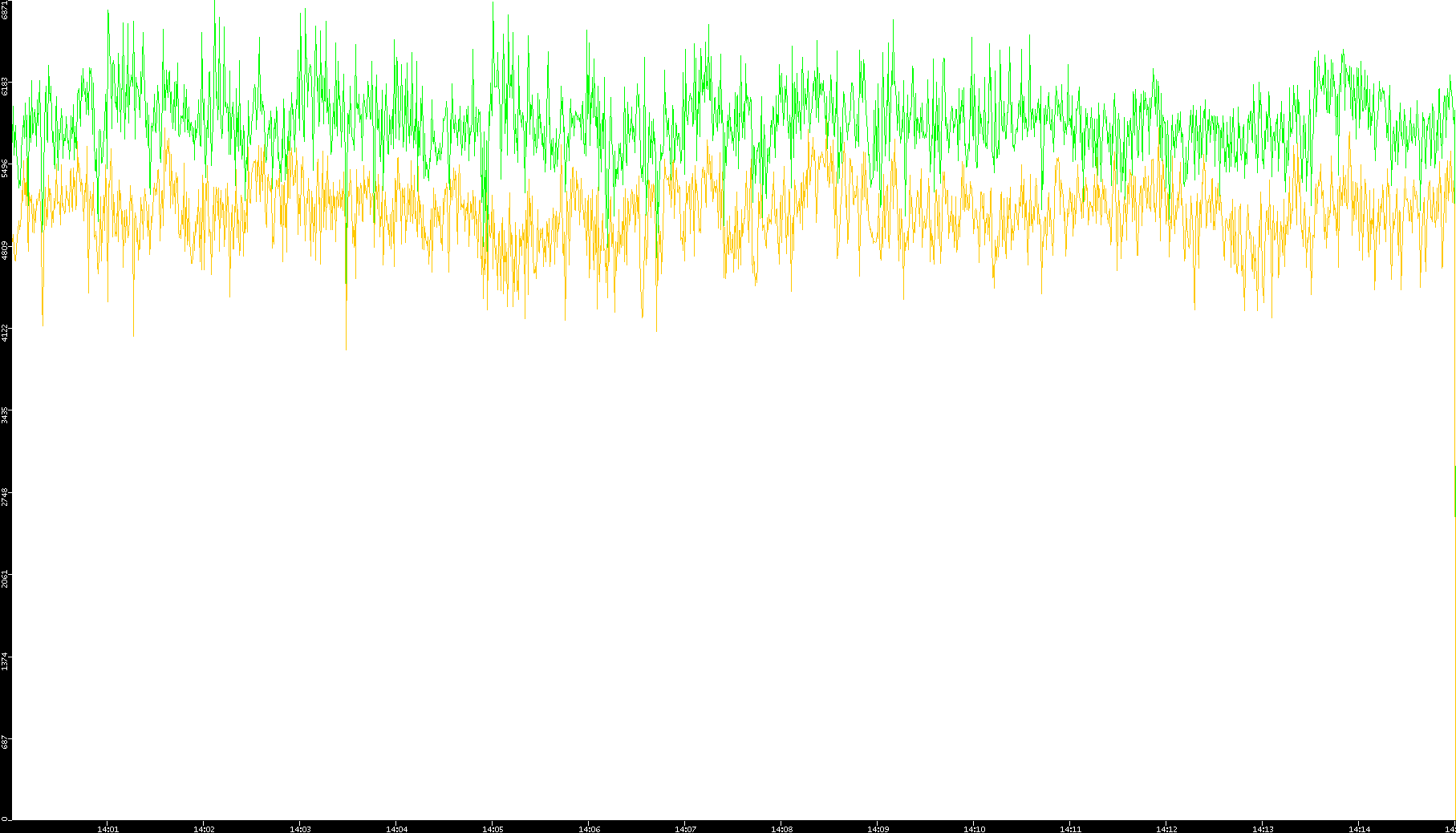
Task: Click the 14:09 time axis label
Action: [878, 828]
